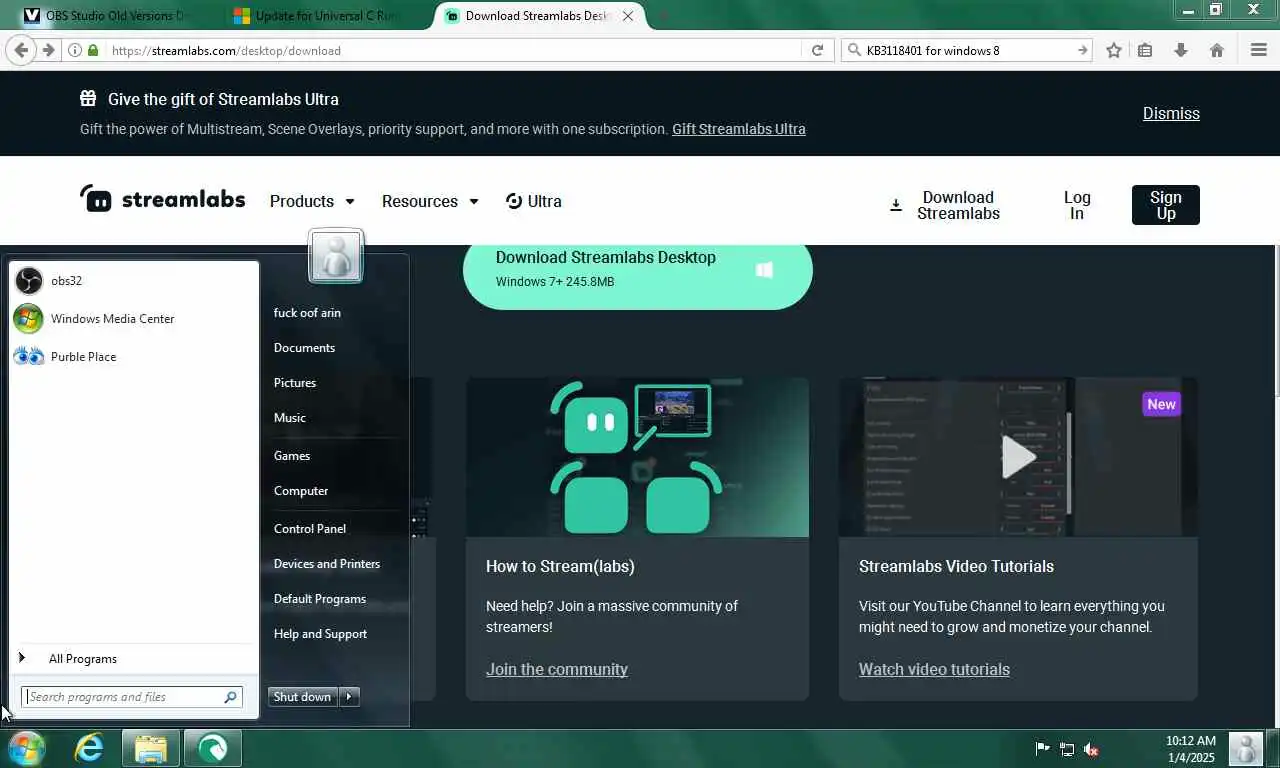Image resolution: width=1280 pixels, height=768 pixels.
Task: Click the Streamlabs logo
Action: (x=162, y=198)
